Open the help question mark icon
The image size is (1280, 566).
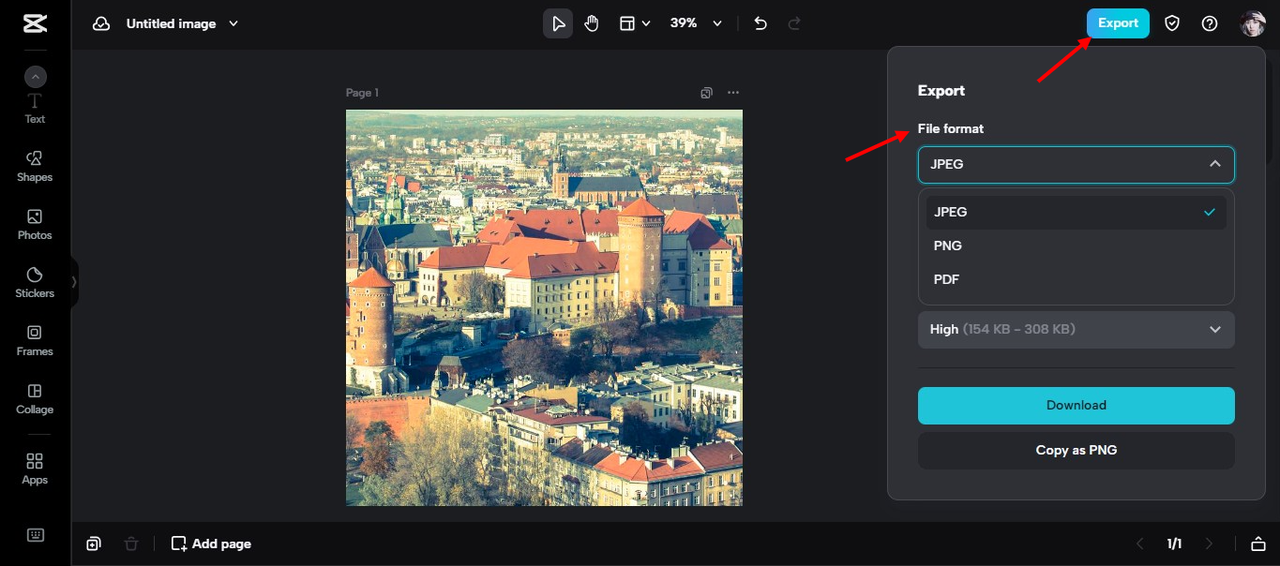coord(1210,24)
